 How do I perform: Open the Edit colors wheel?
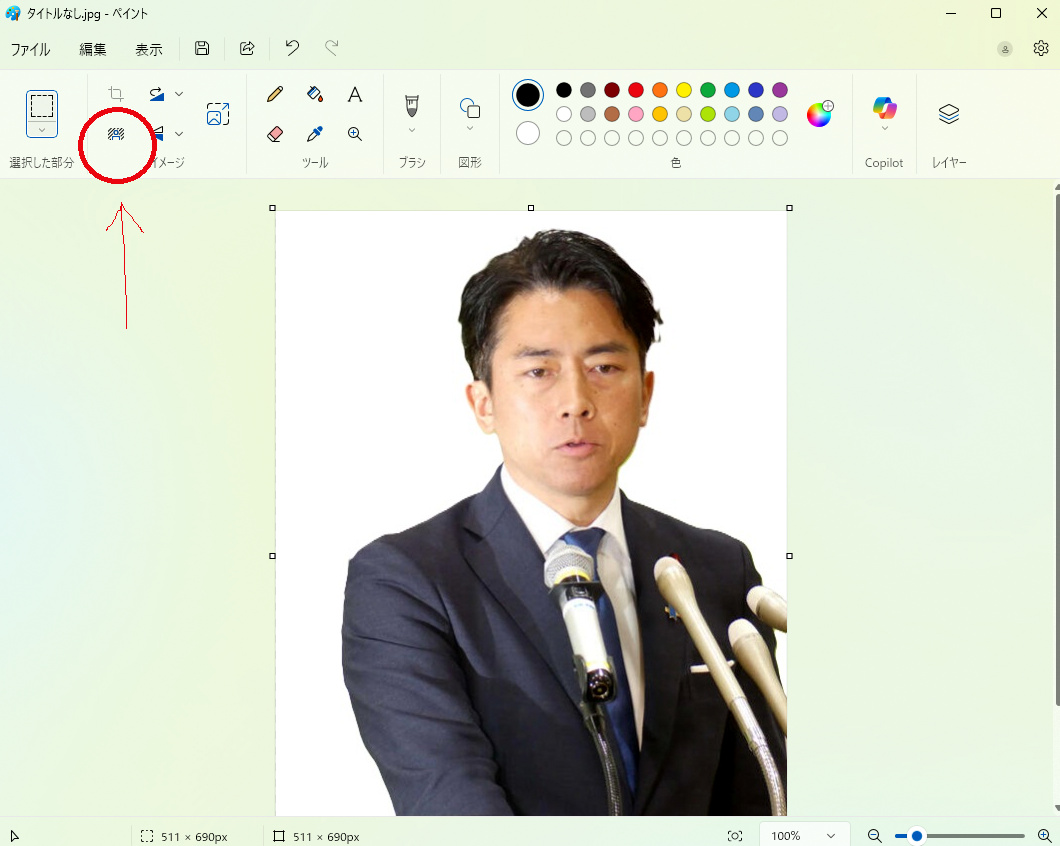coord(819,114)
